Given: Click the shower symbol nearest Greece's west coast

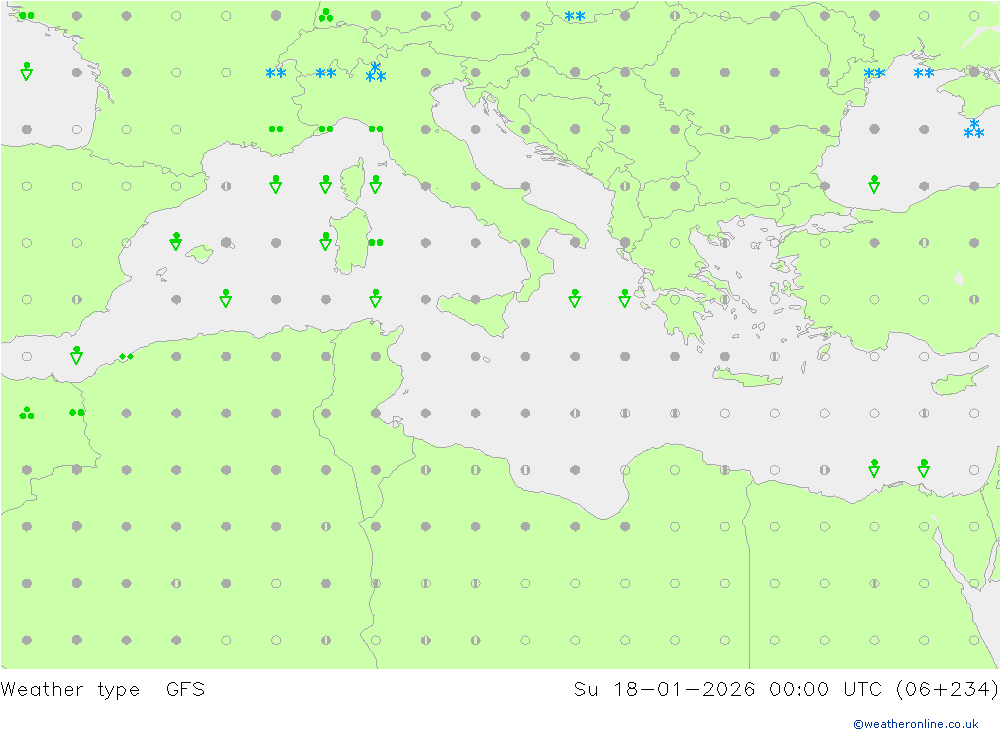Looking at the screenshot, I should click(625, 298).
